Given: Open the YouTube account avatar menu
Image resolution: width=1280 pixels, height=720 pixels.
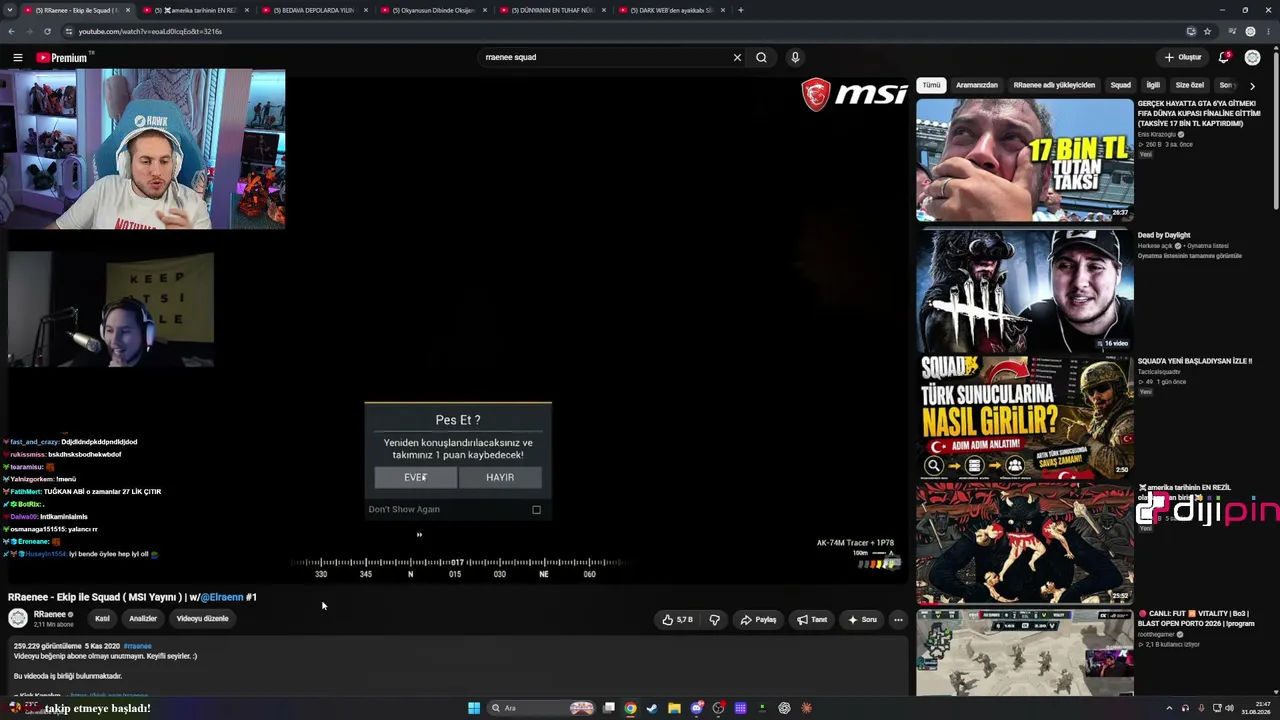Looking at the screenshot, I should pos(1252,58).
